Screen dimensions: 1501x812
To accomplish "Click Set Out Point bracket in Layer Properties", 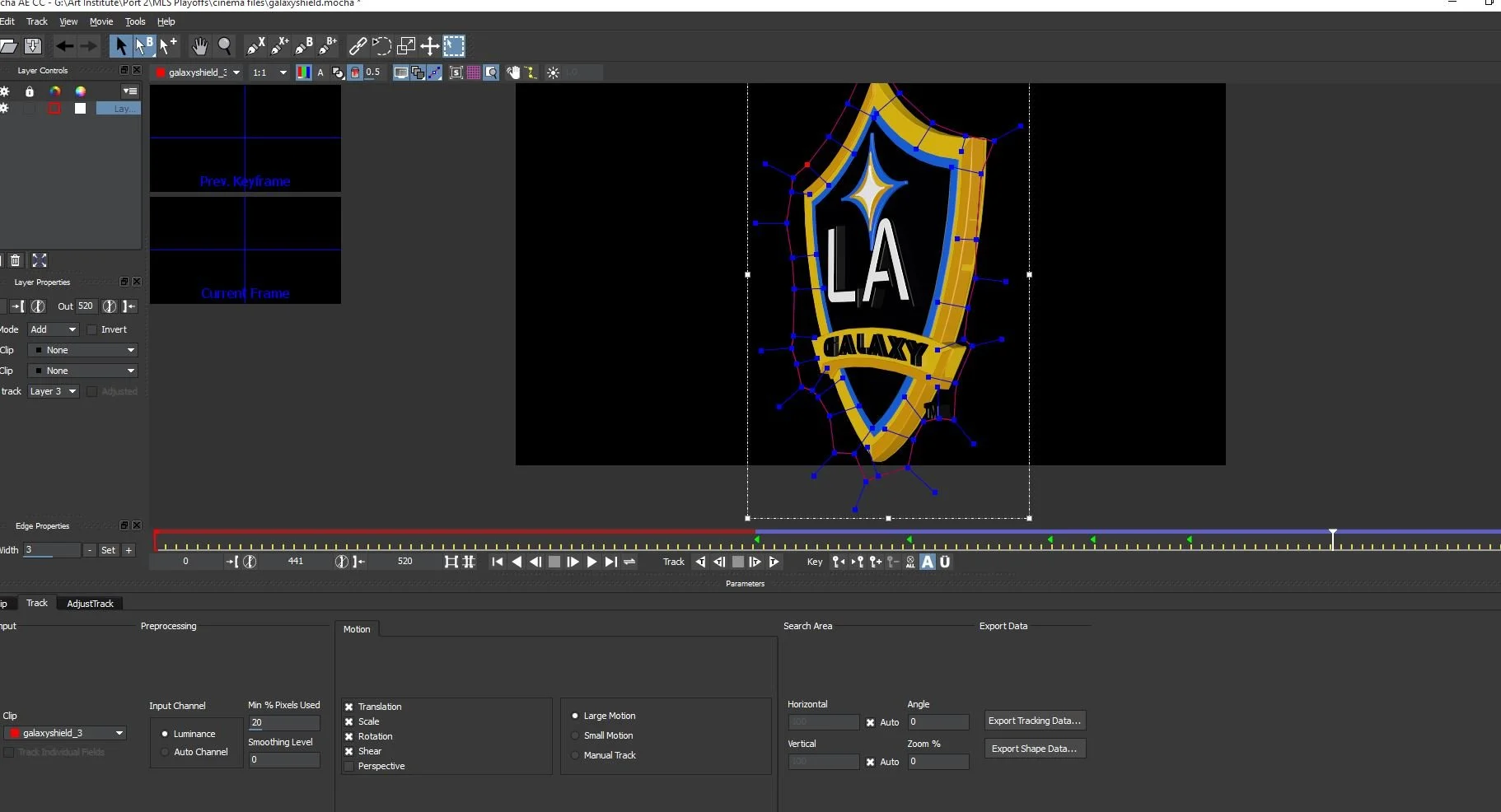I will (129, 306).
